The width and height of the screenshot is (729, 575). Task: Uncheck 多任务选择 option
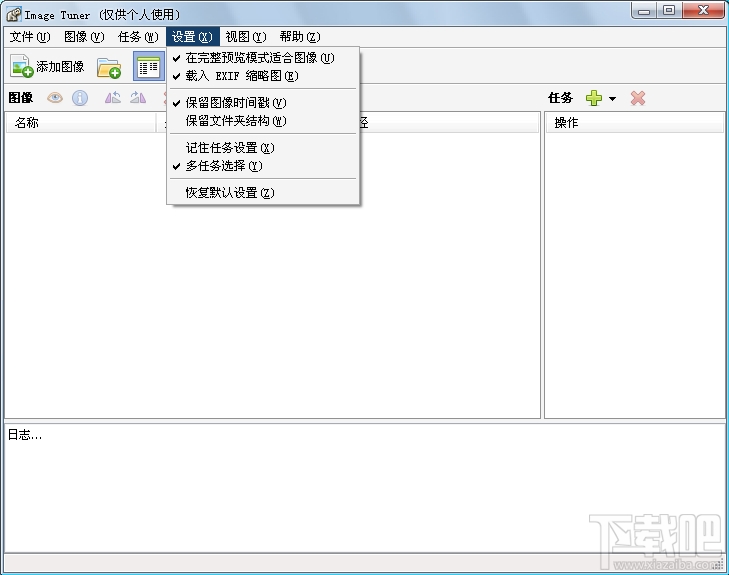(x=263, y=166)
